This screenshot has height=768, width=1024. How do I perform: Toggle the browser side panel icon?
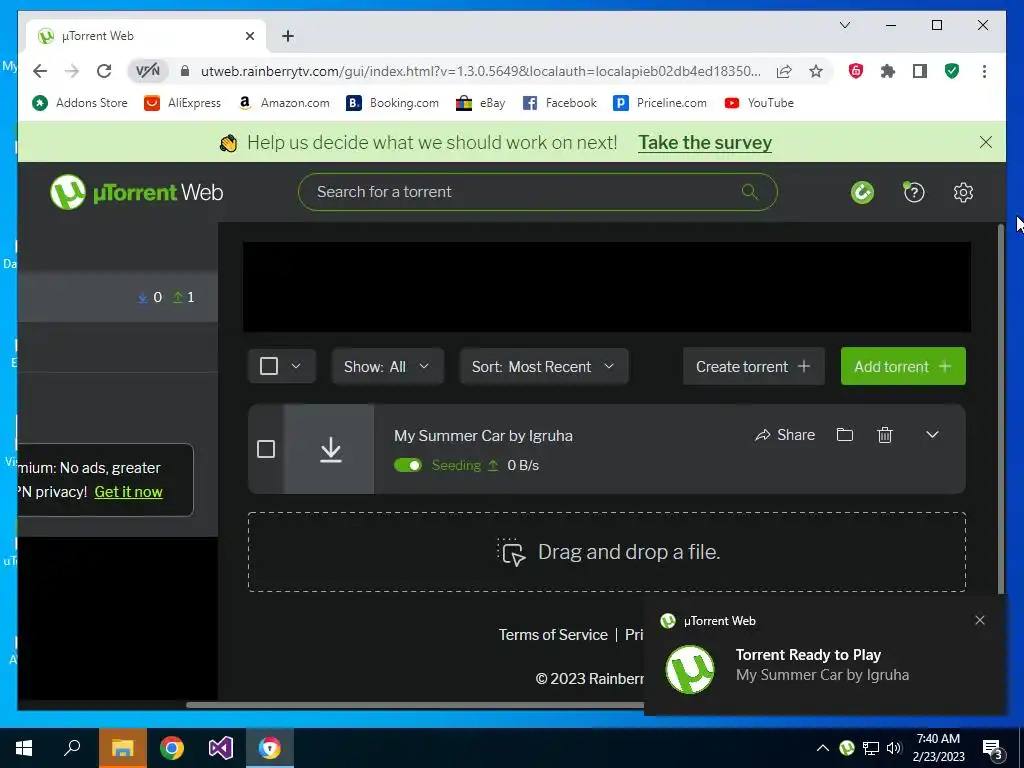(x=920, y=71)
